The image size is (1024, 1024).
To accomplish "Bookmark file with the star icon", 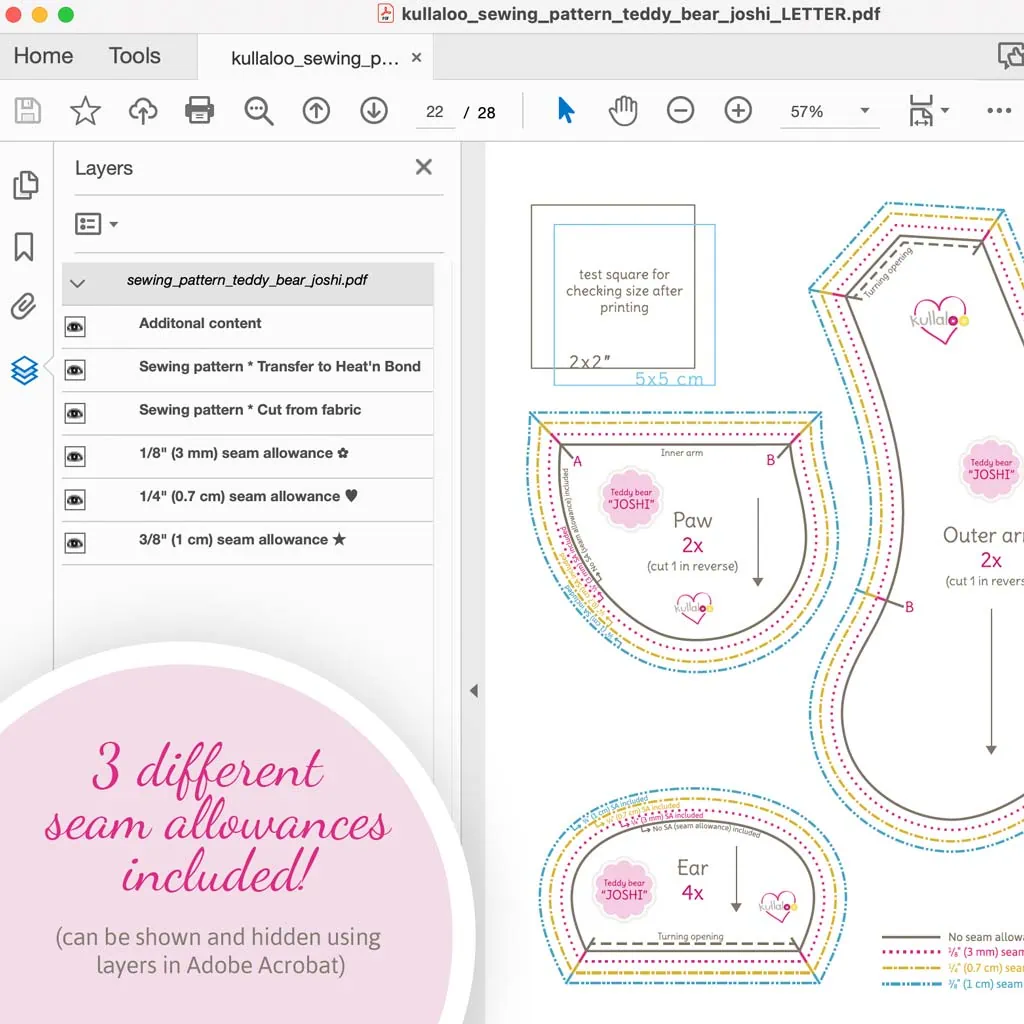I will [x=86, y=111].
